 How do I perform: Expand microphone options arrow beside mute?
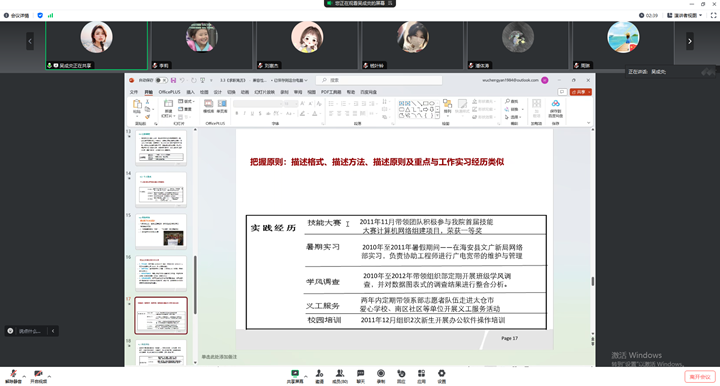[x=24, y=376]
